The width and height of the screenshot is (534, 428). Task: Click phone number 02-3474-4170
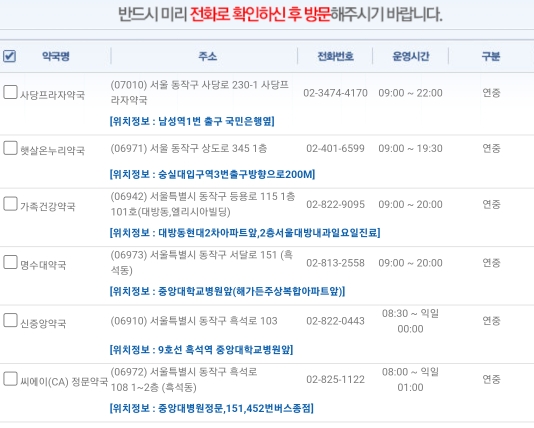click(335, 93)
